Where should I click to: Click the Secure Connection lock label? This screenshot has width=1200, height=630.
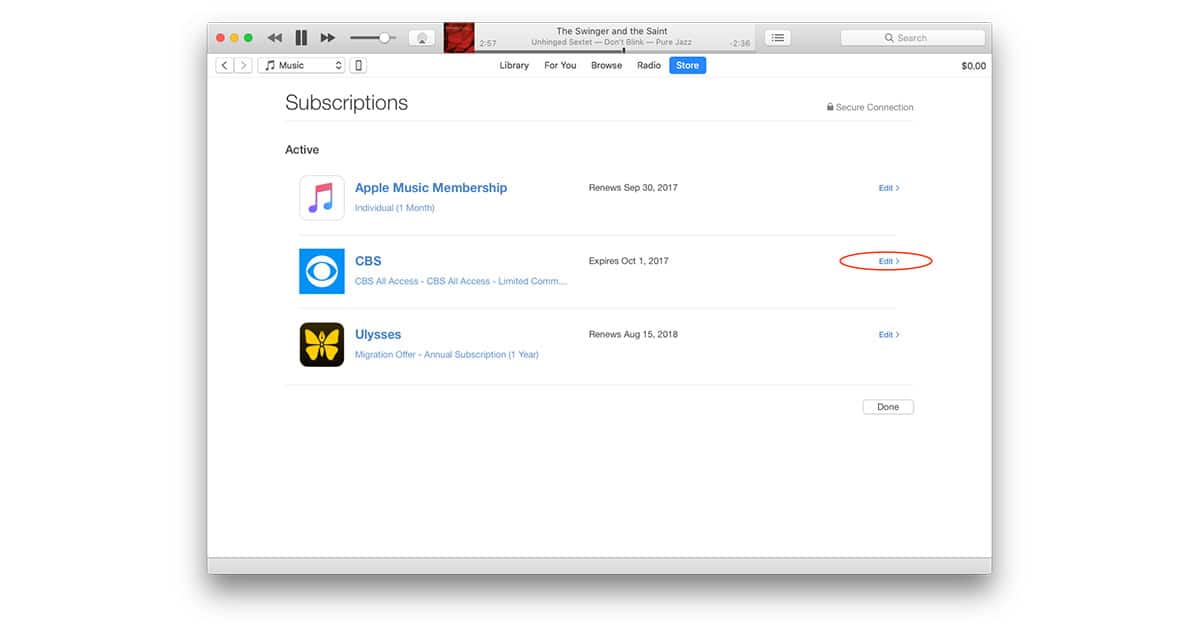coord(870,107)
